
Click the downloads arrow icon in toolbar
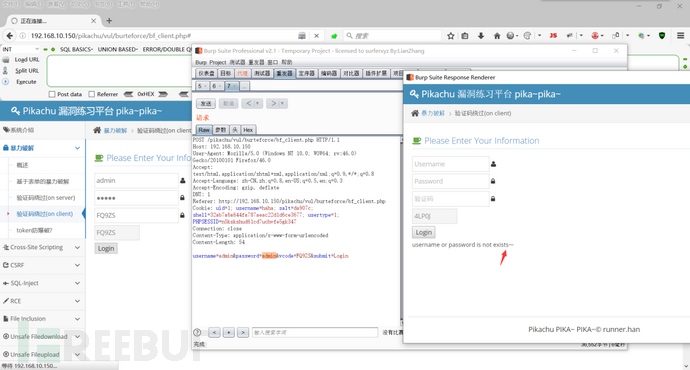coord(481,36)
